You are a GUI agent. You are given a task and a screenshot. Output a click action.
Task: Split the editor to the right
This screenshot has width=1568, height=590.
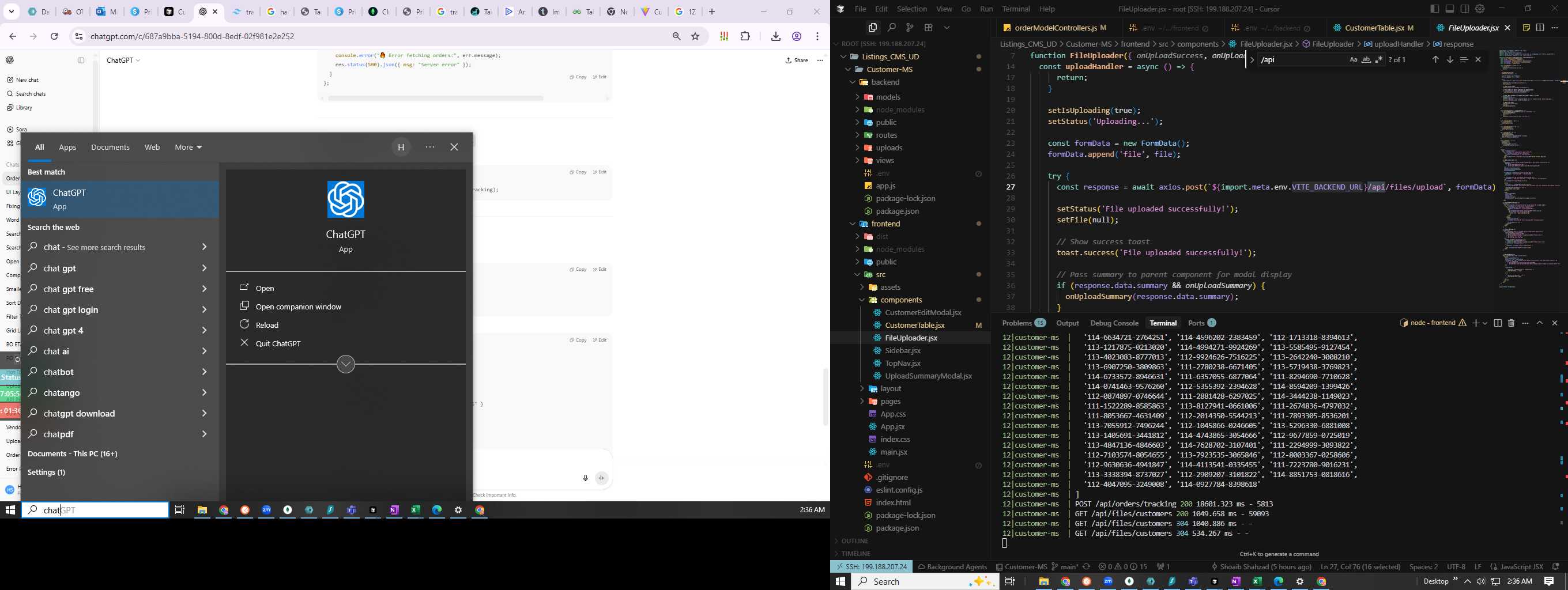[x=1540, y=28]
